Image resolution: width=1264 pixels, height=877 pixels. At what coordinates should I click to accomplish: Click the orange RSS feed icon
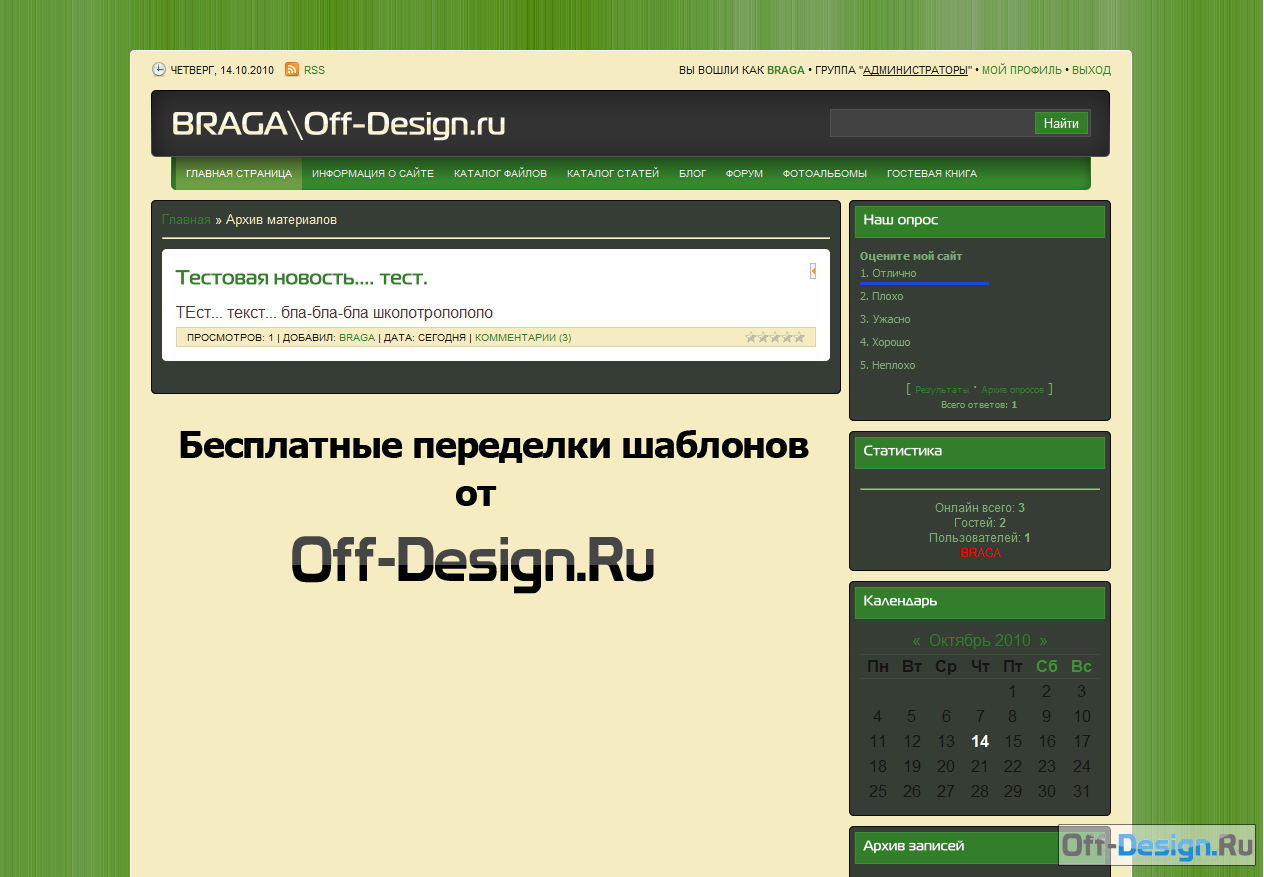tap(292, 70)
